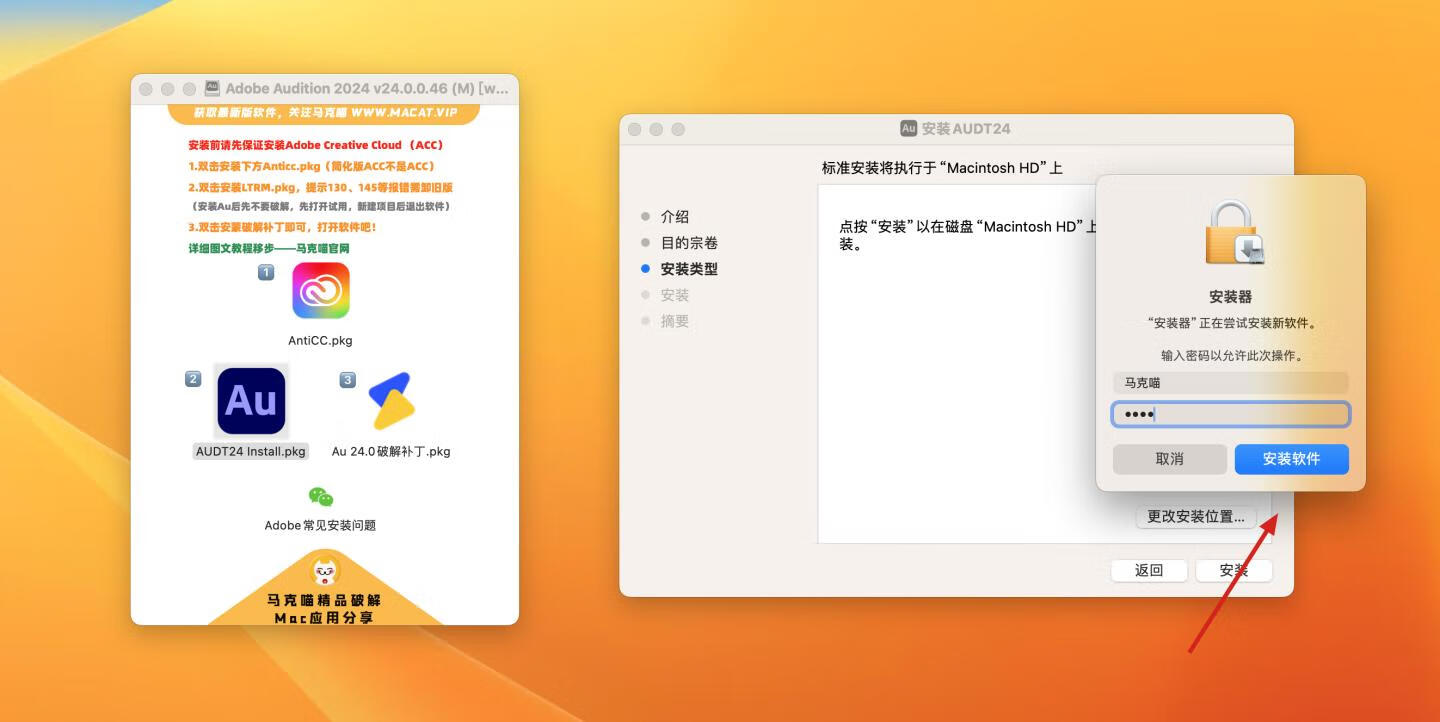Click the 安装 AUDT24 window title text
Screen dimensions: 1440x722
(x=966, y=129)
